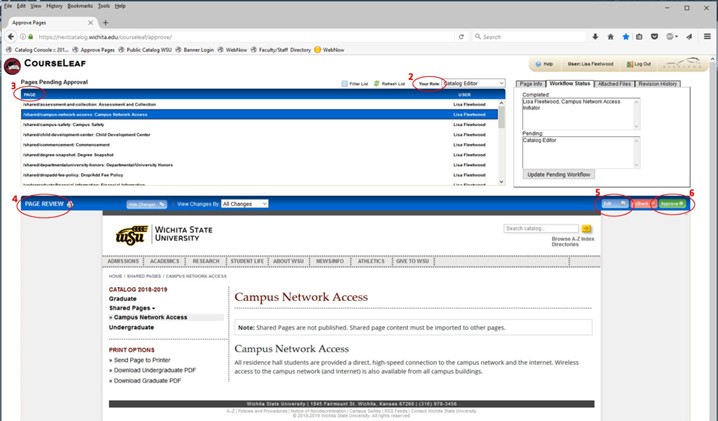Click the WSU Wichita State University logo
This screenshot has height=421, width=718.
164,235
